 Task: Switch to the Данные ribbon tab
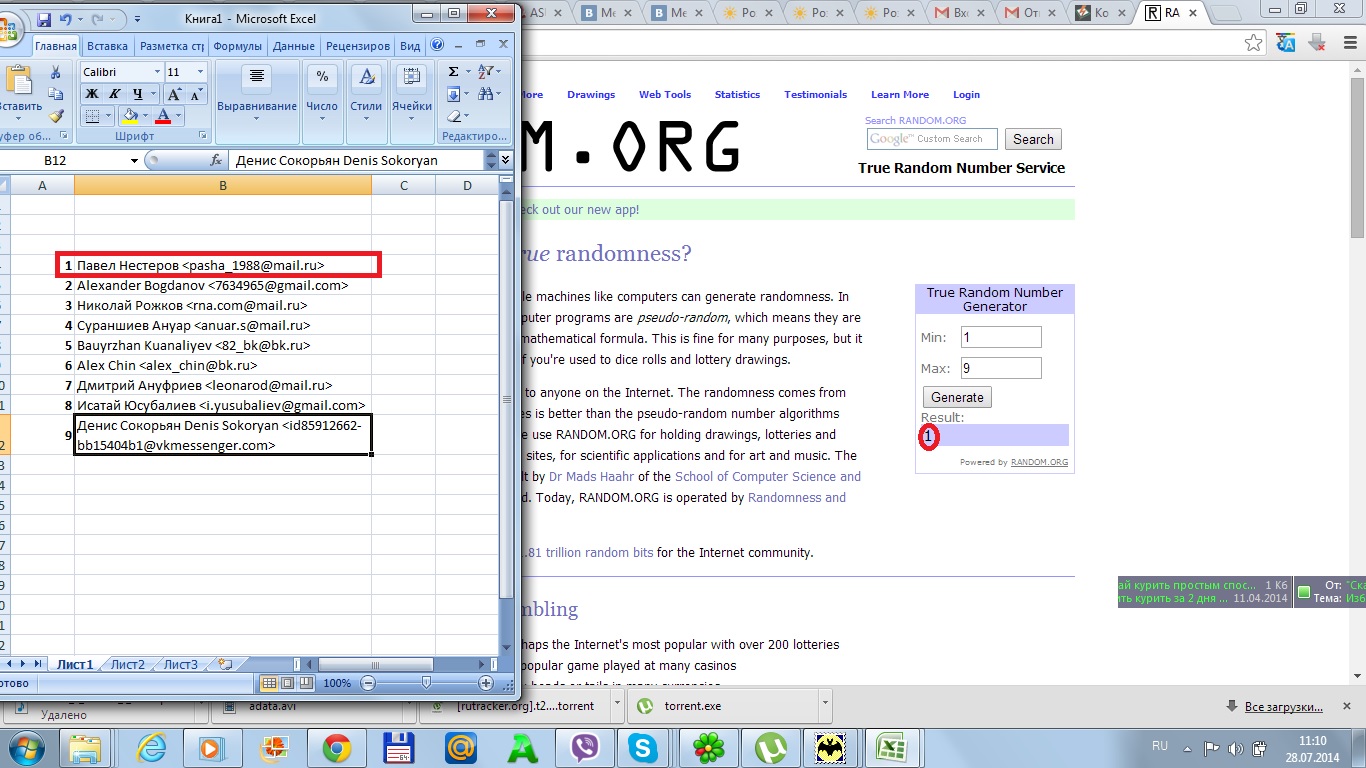click(293, 46)
